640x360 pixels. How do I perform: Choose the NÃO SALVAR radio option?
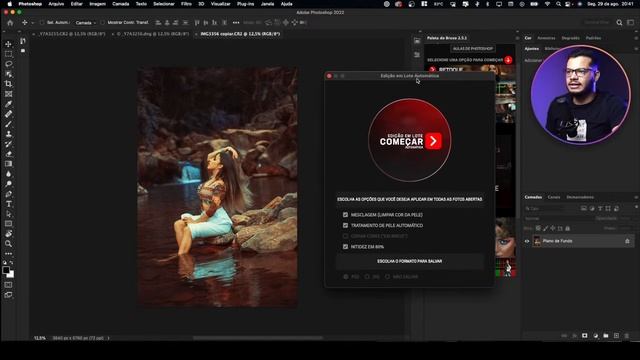387,277
